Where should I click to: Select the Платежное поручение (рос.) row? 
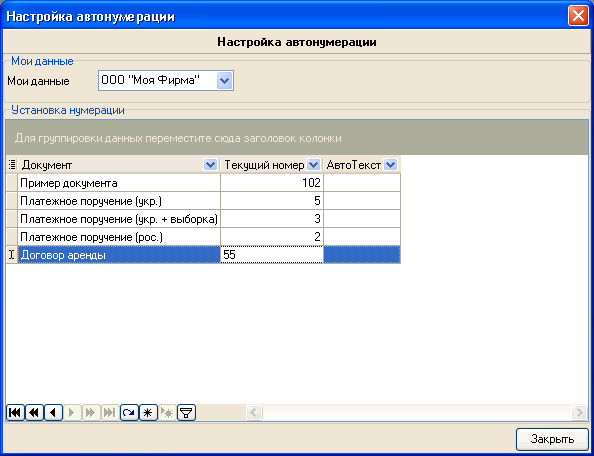203,237
